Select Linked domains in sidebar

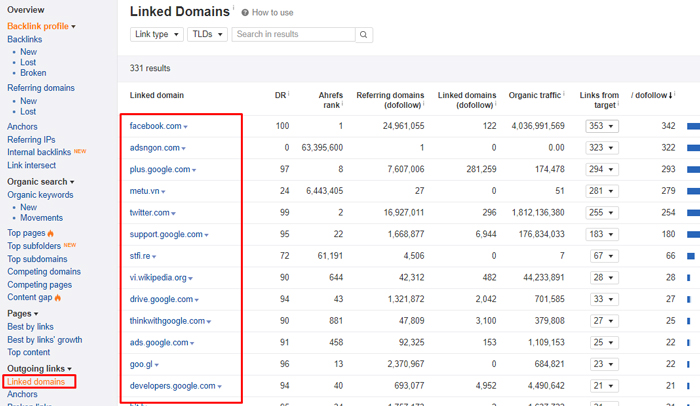tap(36, 382)
